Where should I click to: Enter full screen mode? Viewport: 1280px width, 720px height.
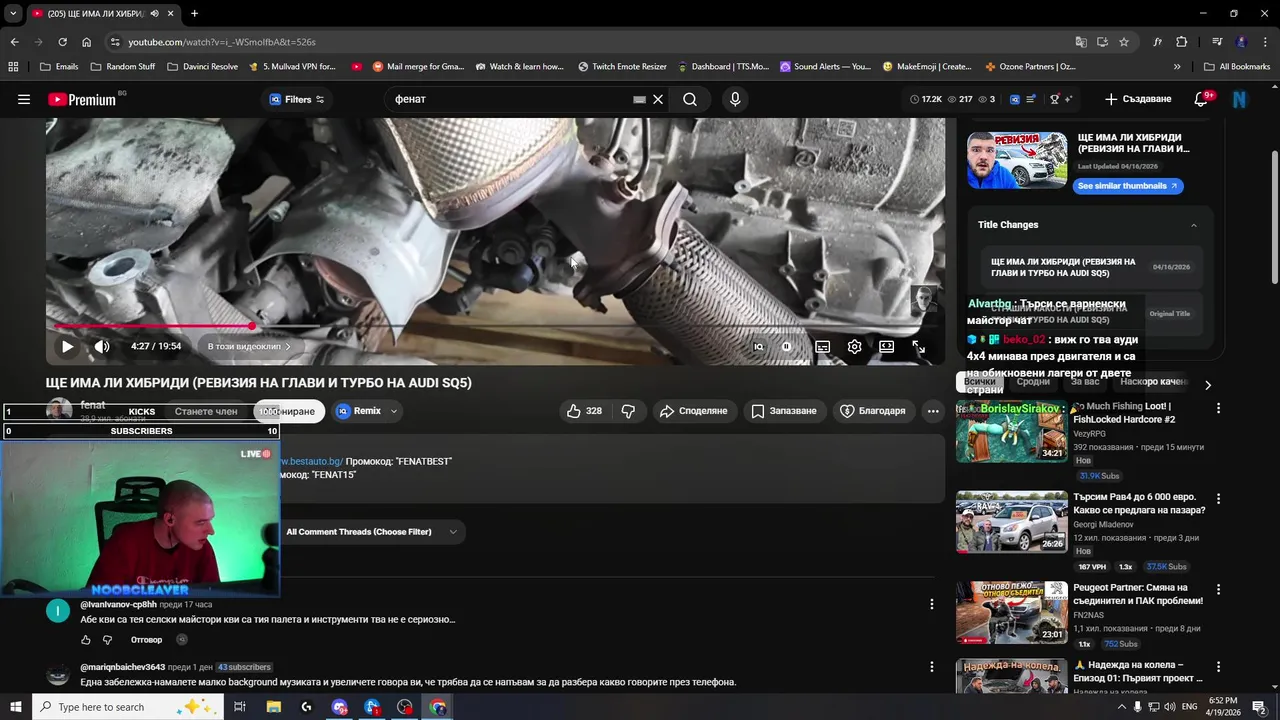pyautogui.click(x=918, y=346)
